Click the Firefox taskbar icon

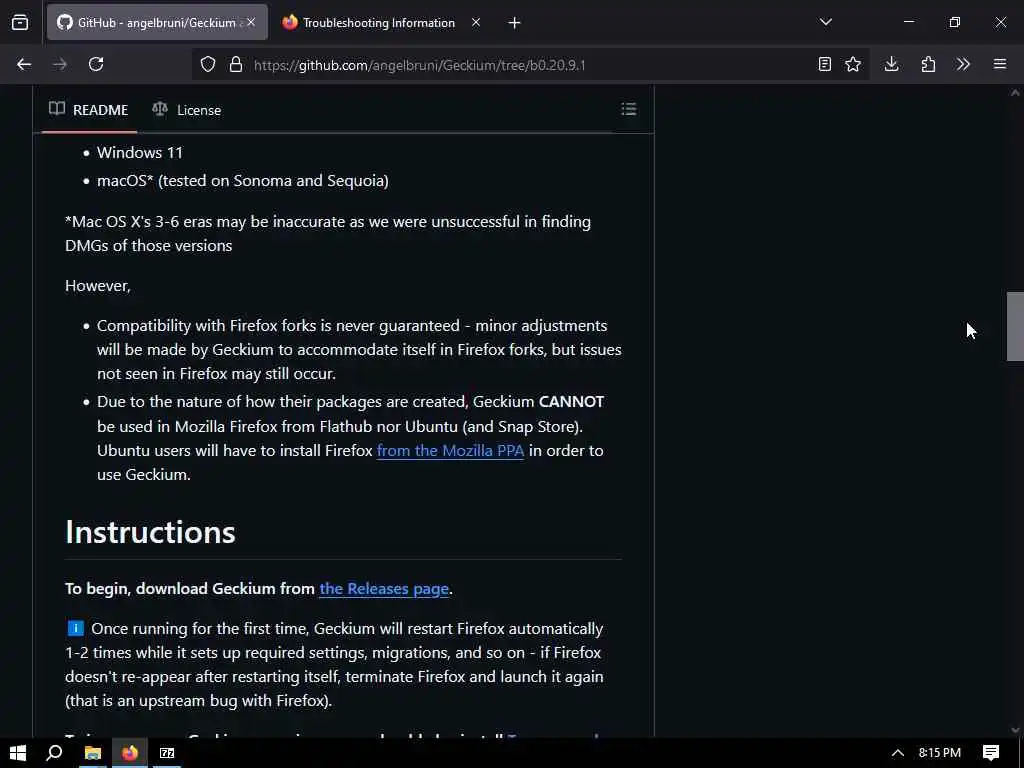click(x=130, y=753)
